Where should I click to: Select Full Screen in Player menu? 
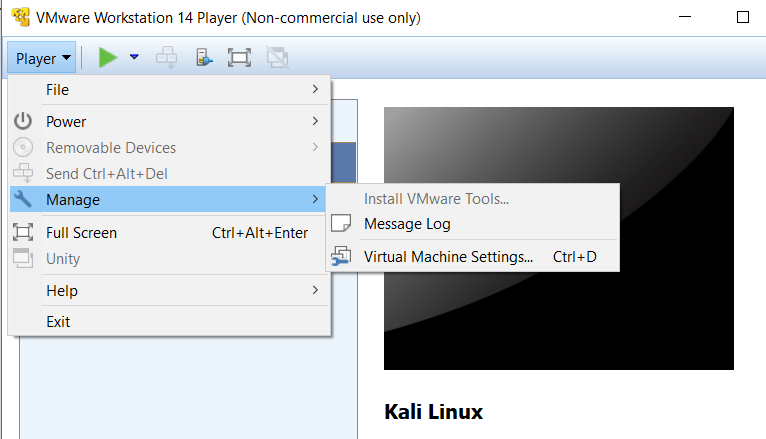[170, 232]
